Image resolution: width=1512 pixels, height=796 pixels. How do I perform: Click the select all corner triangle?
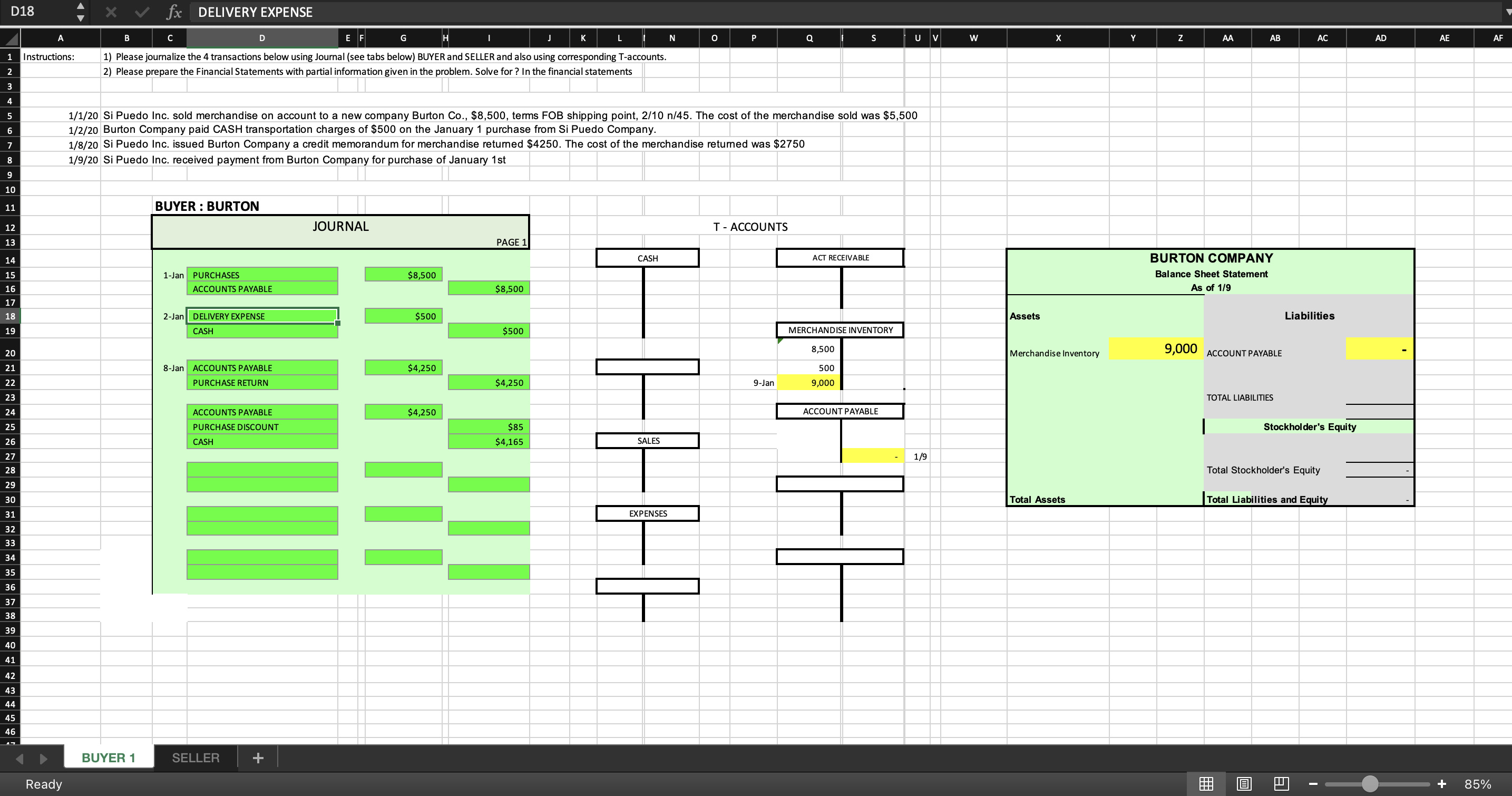tap(11, 38)
